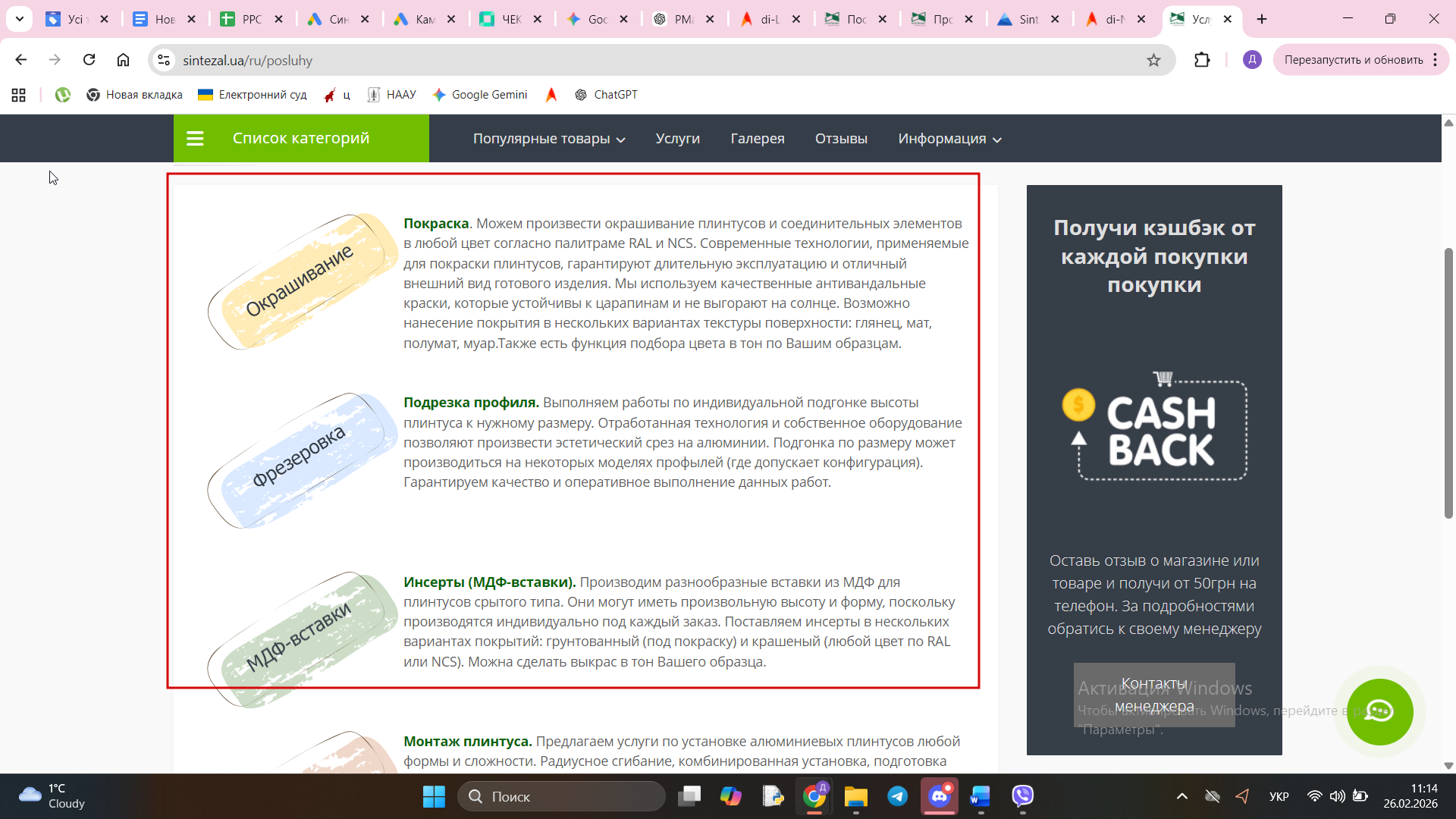Bookmark page with star icon

(x=1153, y=60)
